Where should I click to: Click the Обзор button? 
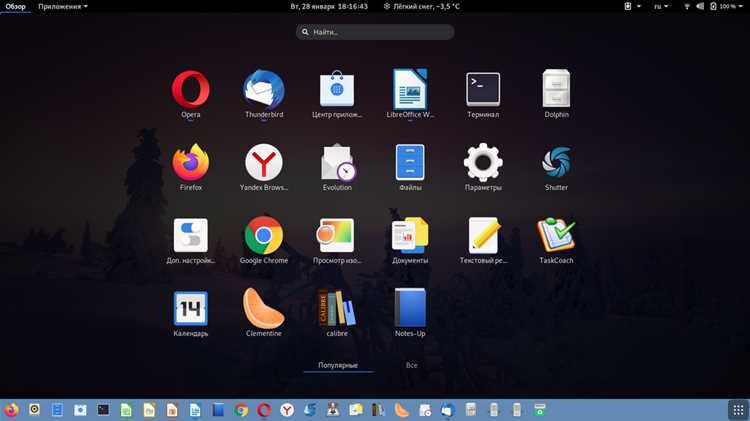pyautogui.click(x=15, y=6)
